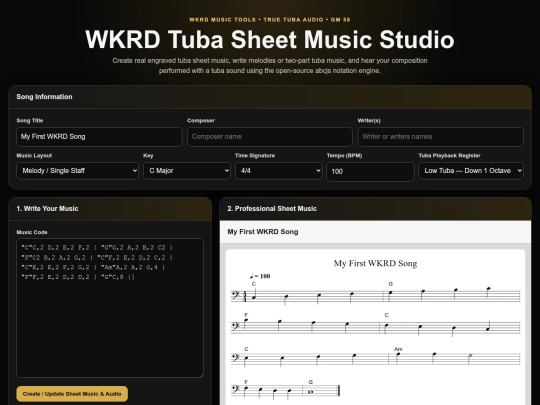
Task: Click inside the Music Code text area
Action: [x=110, y=308]
